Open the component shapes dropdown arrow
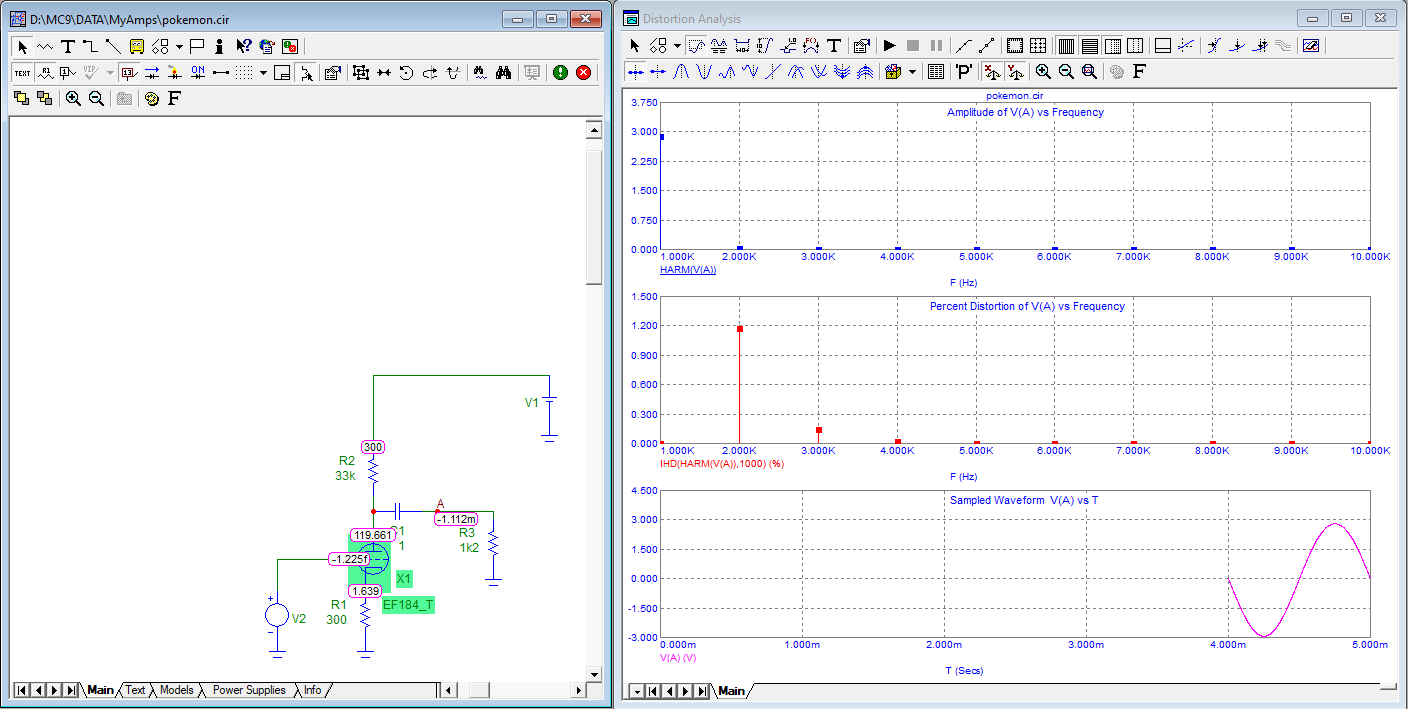This screenshot has height=709, width=1408. pyautogui.click(x=179, y=46)
